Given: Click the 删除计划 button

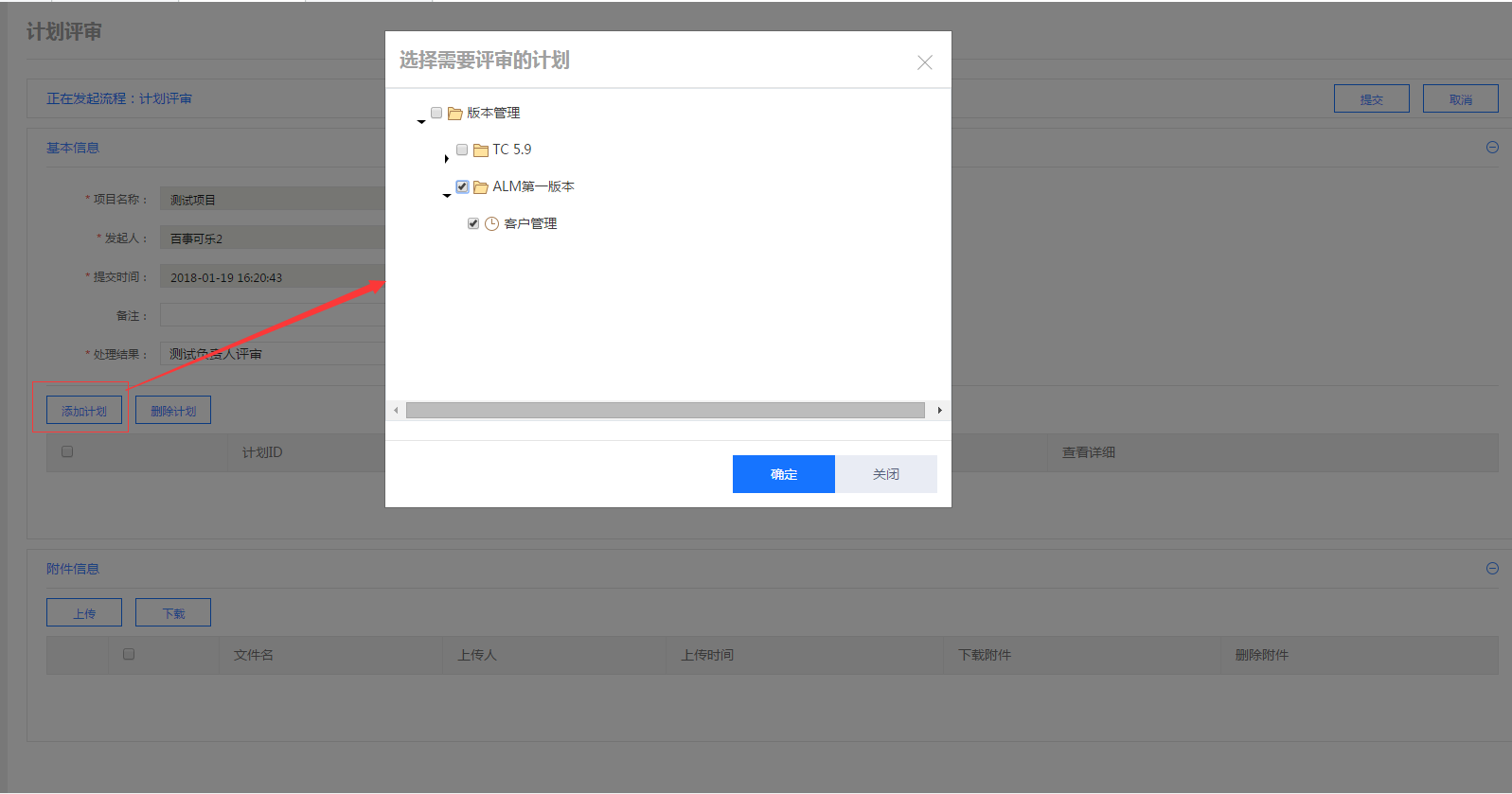Looking at the screenshot, I should pos(173,410).
